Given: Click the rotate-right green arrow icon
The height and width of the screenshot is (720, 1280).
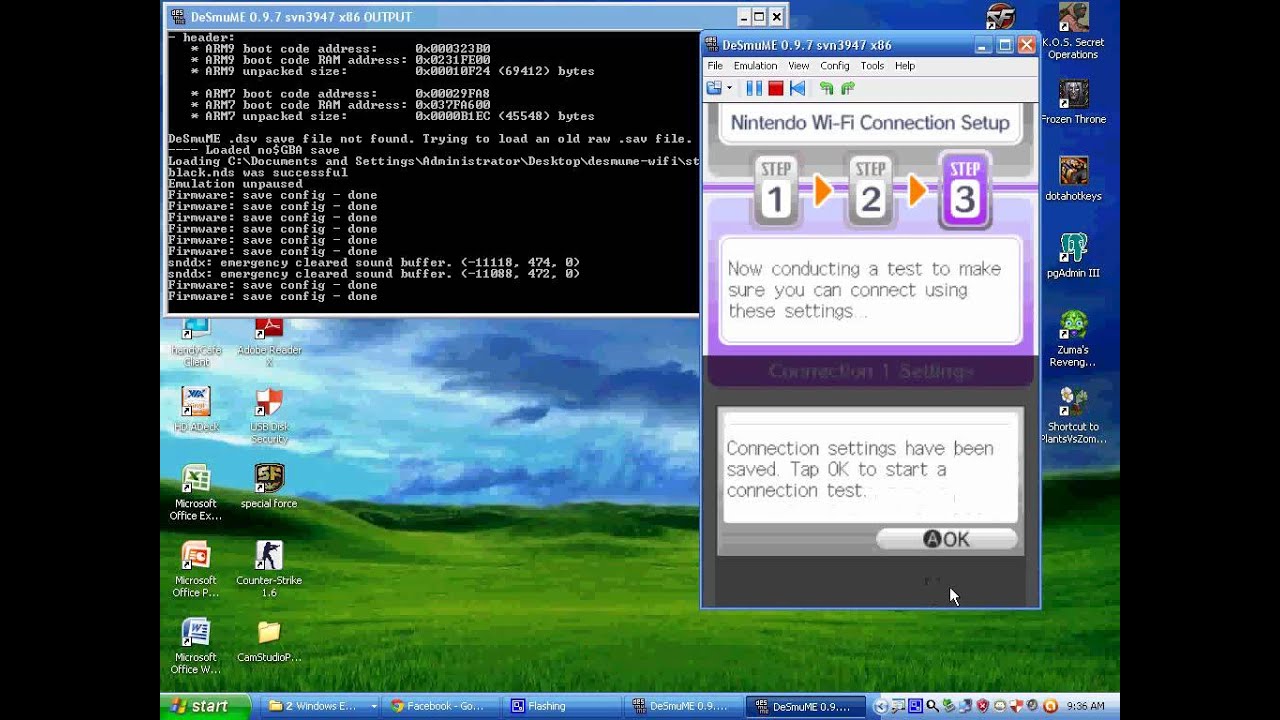Looking at the screenshot, I should tap(848, 88).
